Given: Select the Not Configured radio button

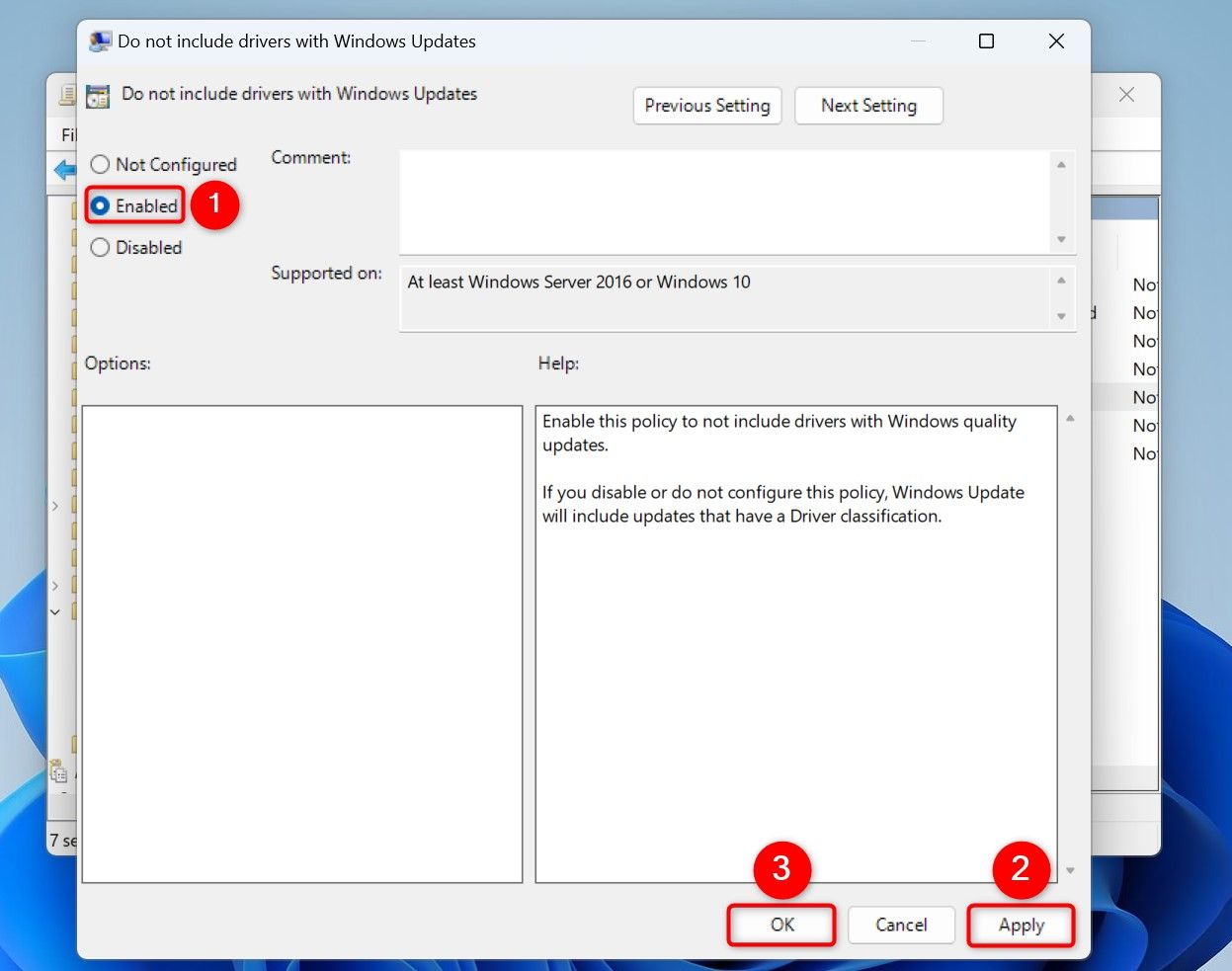Looking at the screenshot, I should pos(100,165).
